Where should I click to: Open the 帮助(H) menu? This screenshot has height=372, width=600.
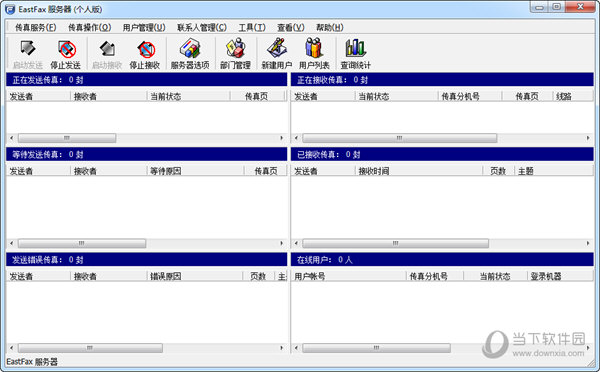pos(329,27)
